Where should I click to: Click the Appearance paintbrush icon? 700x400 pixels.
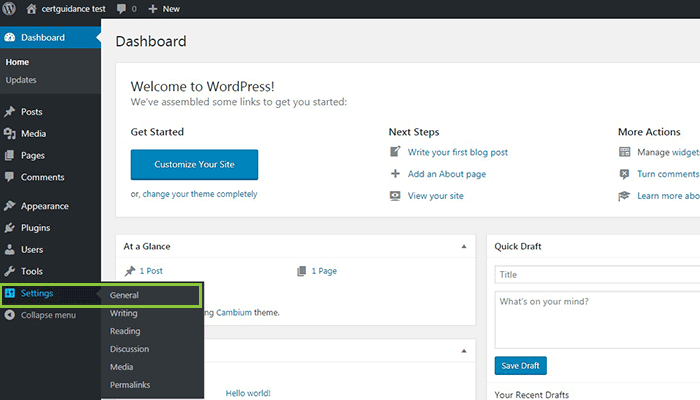[x=9, y=206]
